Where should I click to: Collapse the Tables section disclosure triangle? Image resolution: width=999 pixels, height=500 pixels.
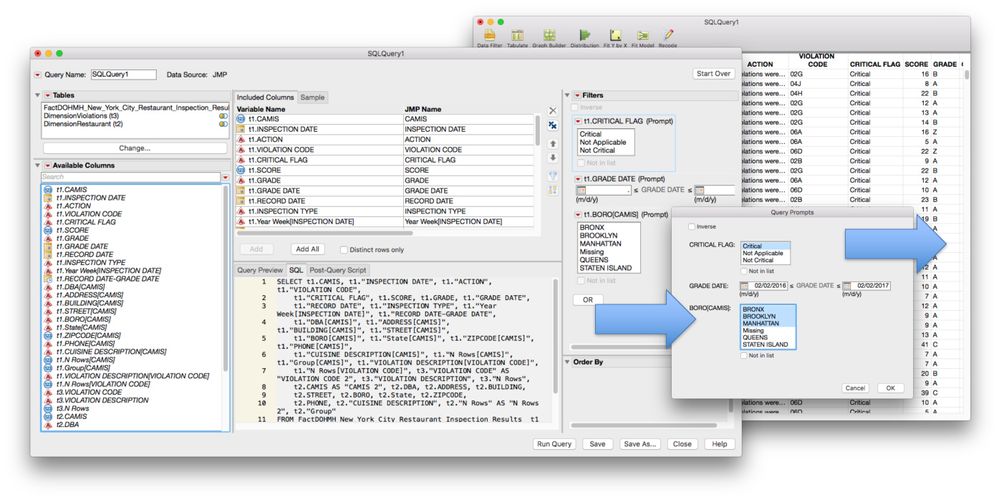pyautogui.click(x=38, y=96)
